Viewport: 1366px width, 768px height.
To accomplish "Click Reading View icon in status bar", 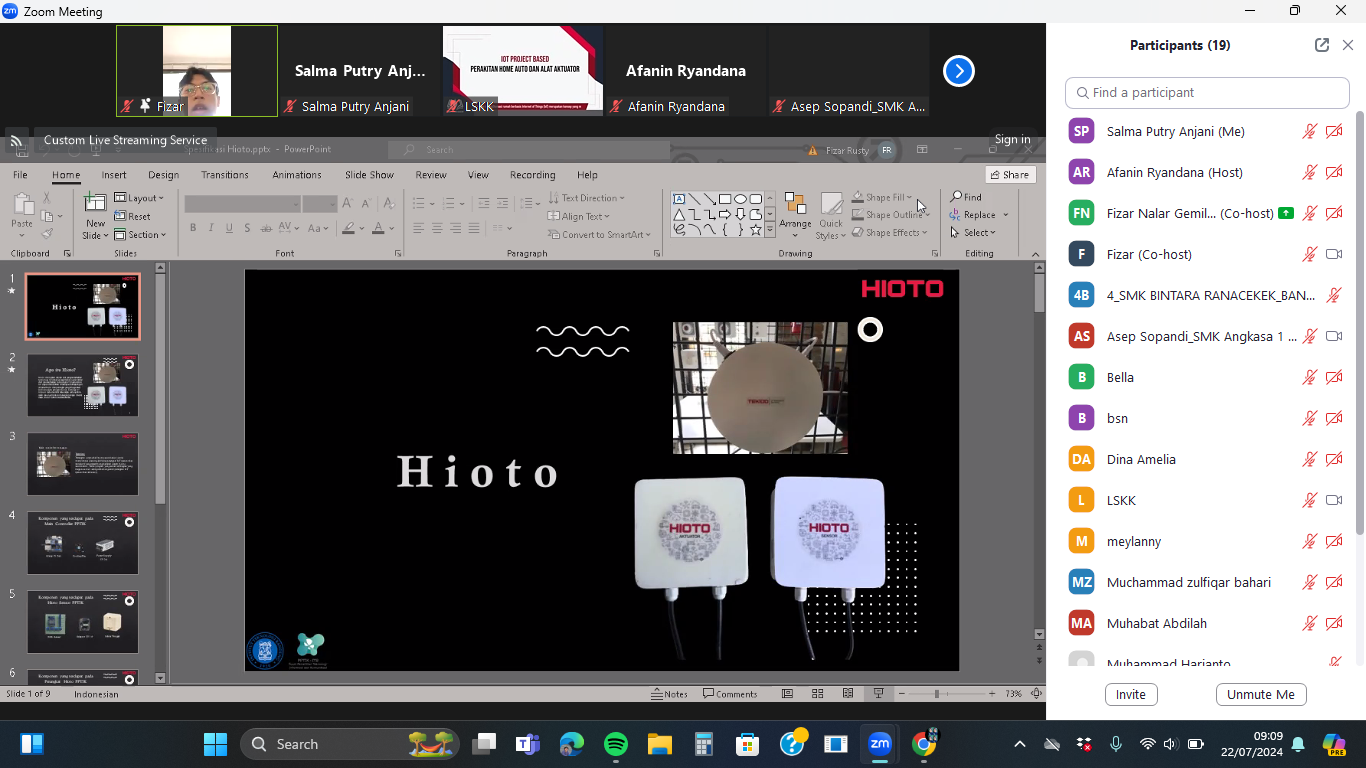I will (848, 694).
